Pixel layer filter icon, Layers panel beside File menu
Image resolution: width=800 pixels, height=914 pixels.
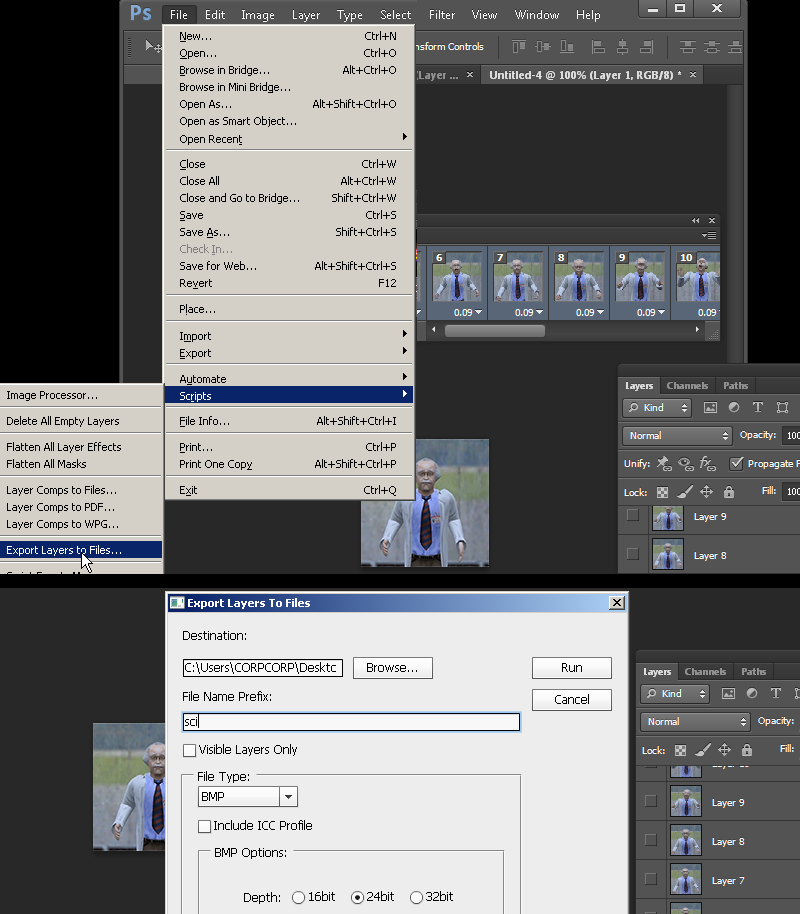coord(710,407)
